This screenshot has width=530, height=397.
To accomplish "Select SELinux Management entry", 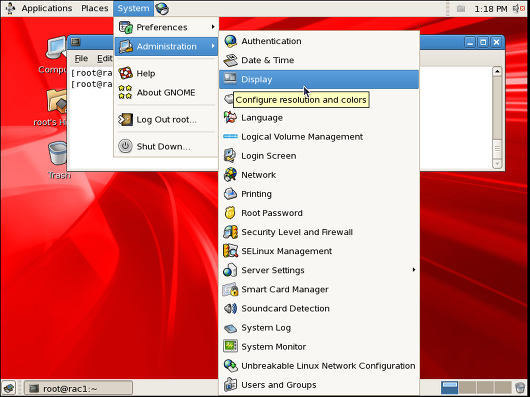I will [319, 251].
